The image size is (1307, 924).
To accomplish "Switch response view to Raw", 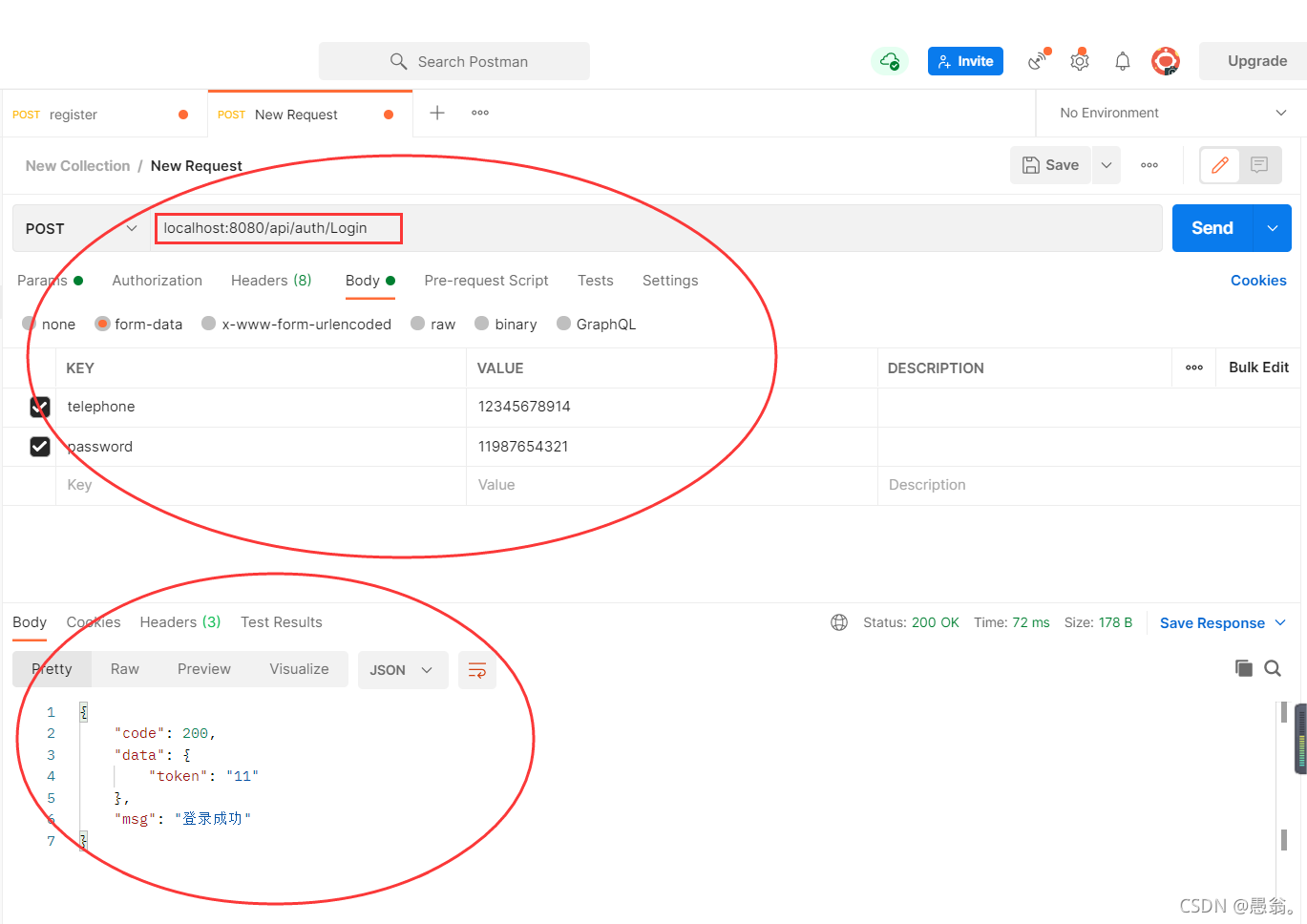I will [x=125, y=669].
